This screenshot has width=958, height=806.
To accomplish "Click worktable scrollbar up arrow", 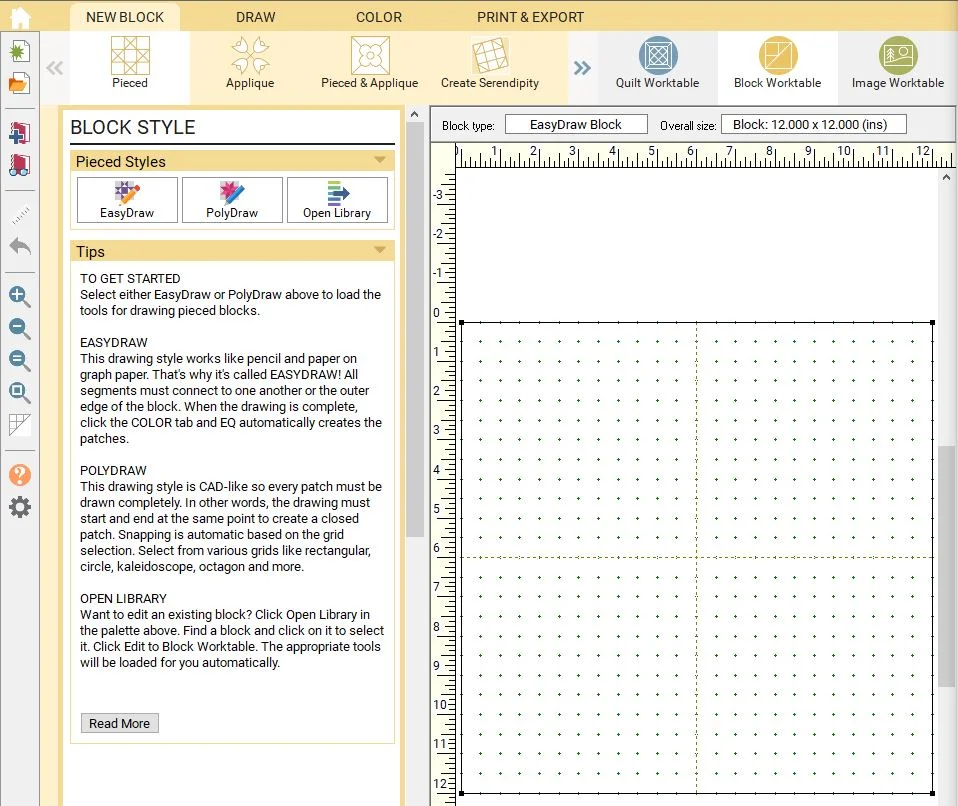I will tap(946, 177).
